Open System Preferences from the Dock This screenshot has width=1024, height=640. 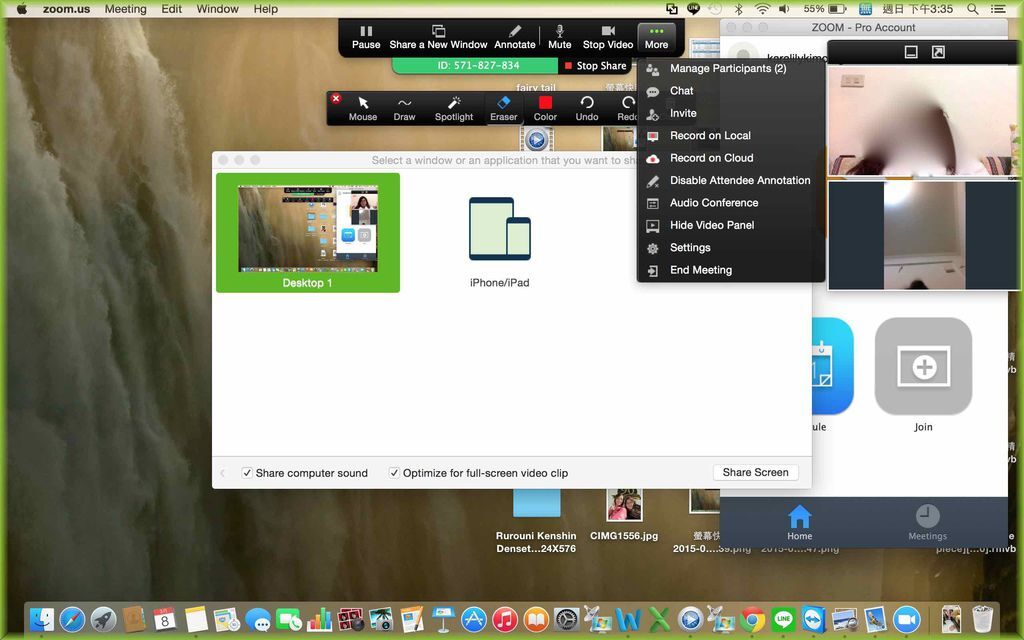tap(566, 619)
